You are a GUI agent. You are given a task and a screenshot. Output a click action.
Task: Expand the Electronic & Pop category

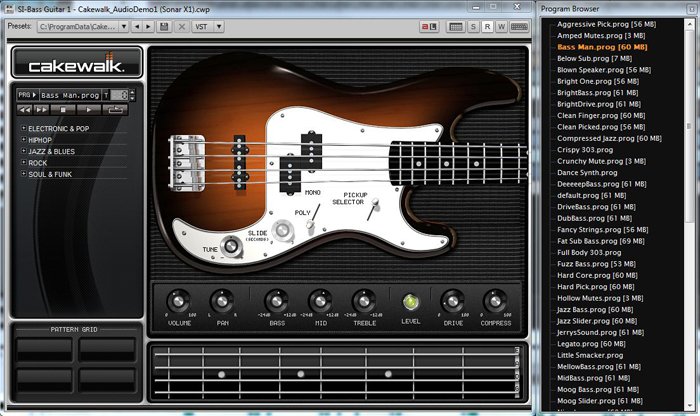pos(24,128)
